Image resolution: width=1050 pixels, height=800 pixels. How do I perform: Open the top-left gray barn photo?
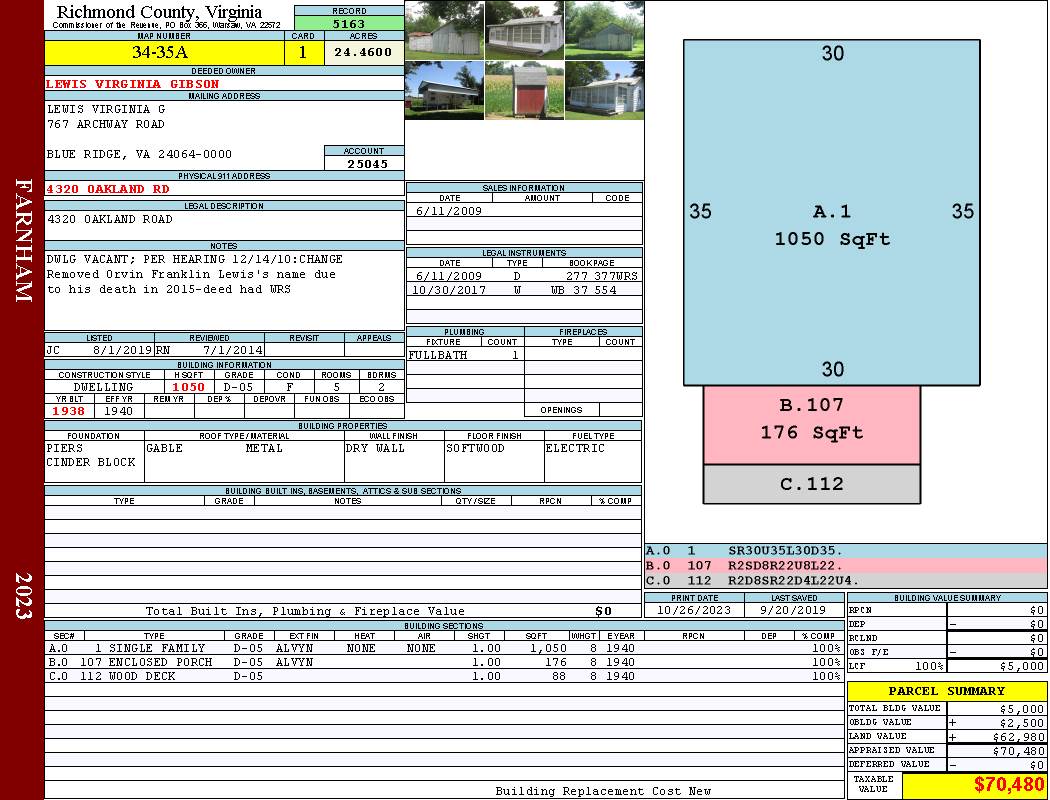(x=444, y=30)
